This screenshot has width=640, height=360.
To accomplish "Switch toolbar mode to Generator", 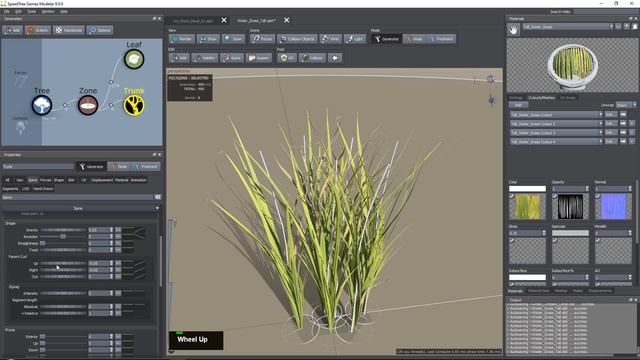I will [386, 39].
